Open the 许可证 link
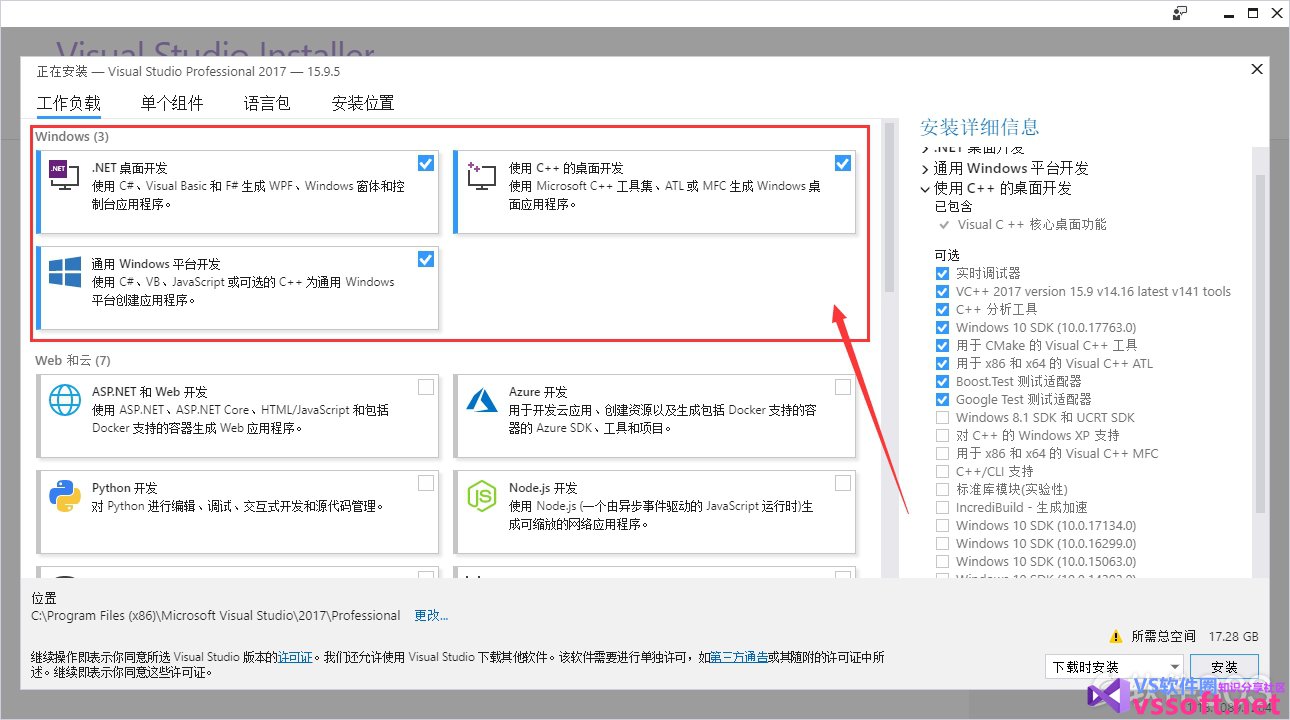Viewport: 1290px width, 720px height. click(295, 657)
